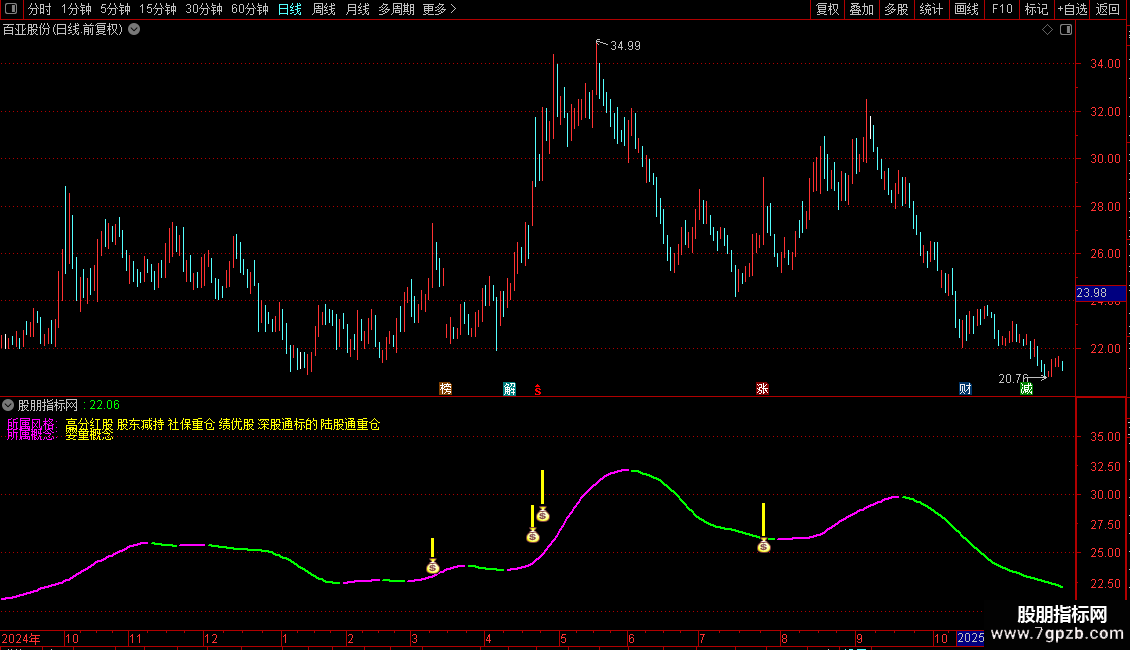This screenshot has width=1130, height=650.
Task: Click the 23.98 price label on axis
Action: pyautogui.click(x=1090, y=293)
